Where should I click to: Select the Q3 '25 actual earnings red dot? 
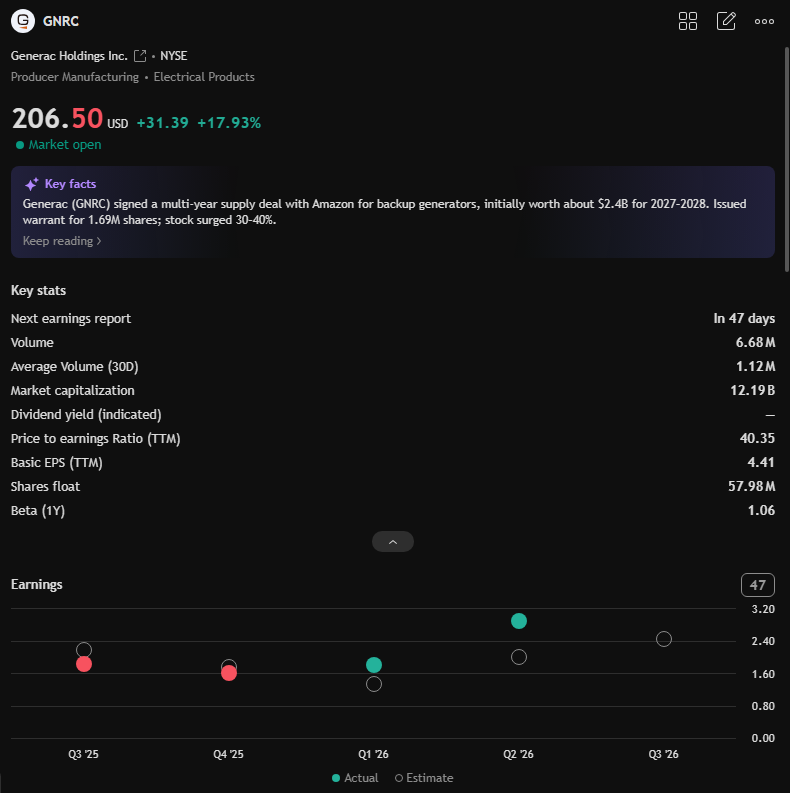pos(84,664)
